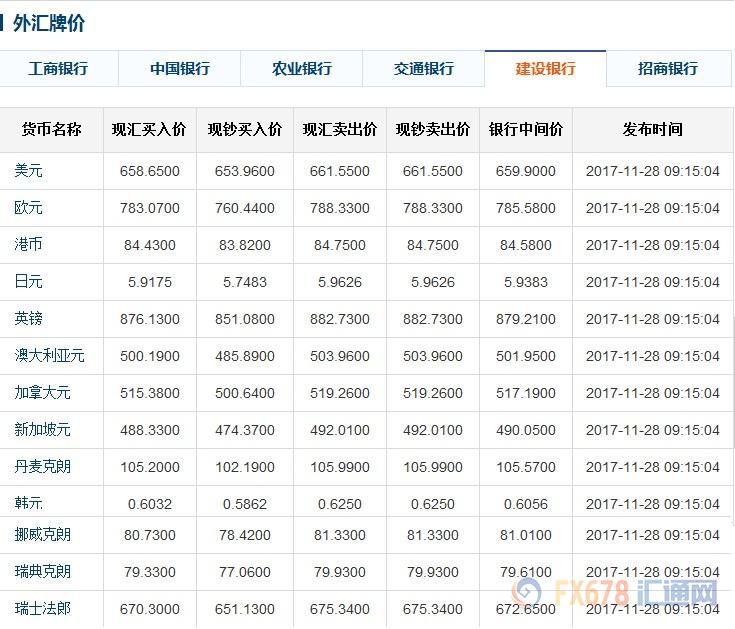Click the 挪威克朗 value 80.7300
The height and width of the screenshot is (629, 735).
pos(150,535)
